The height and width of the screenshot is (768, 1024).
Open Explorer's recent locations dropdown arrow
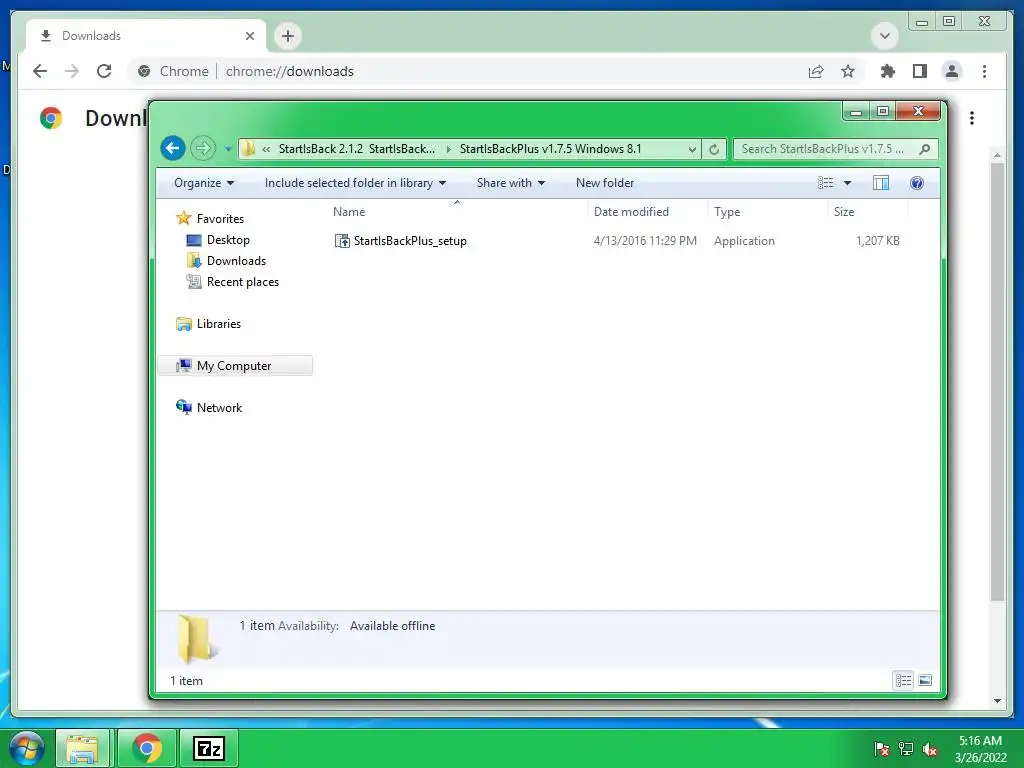(x=228, y=149)
